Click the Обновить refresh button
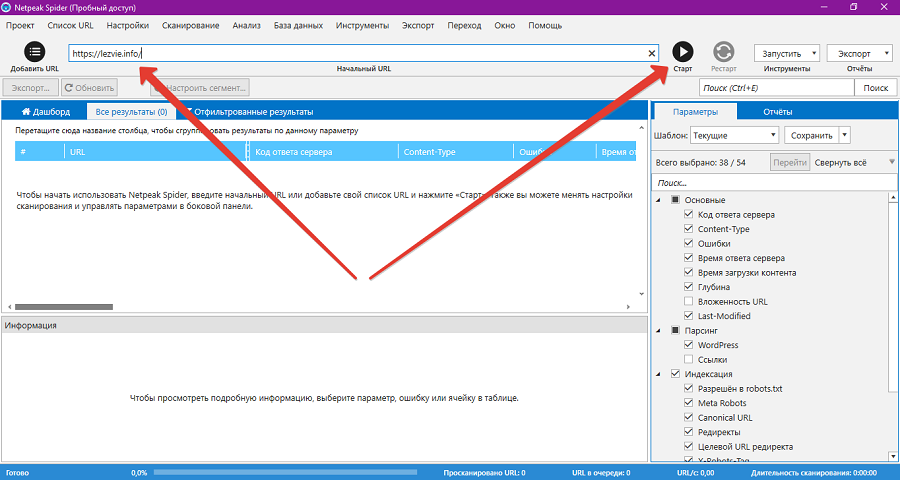Image resolution: width=900 pixels, height=480 pixels. click(x=89, y=88)
